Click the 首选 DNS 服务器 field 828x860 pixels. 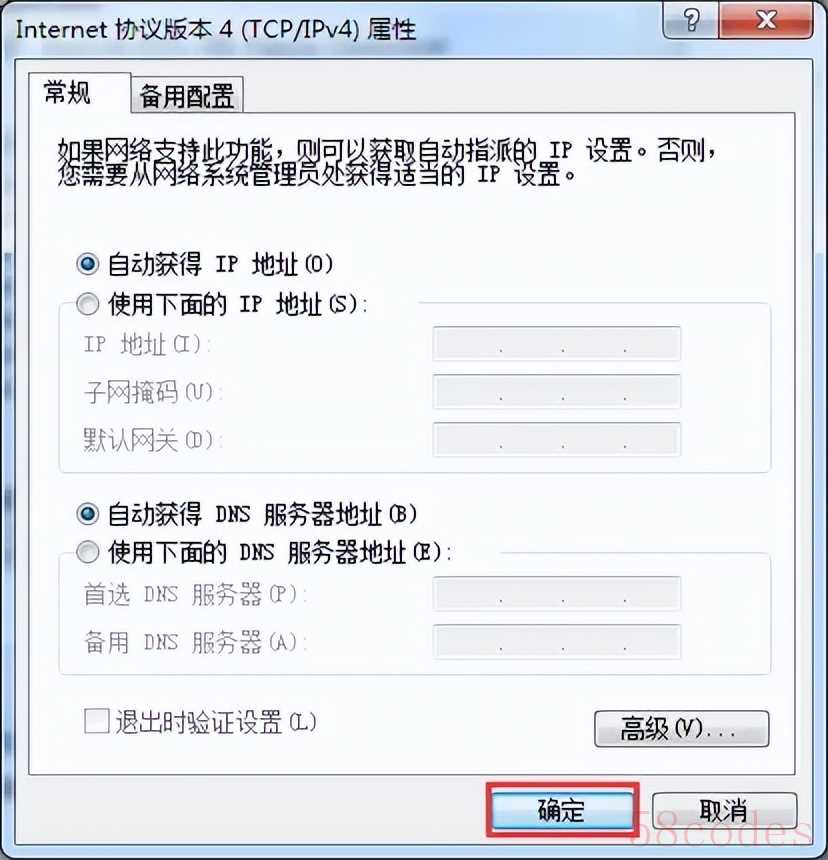(557, 593)
